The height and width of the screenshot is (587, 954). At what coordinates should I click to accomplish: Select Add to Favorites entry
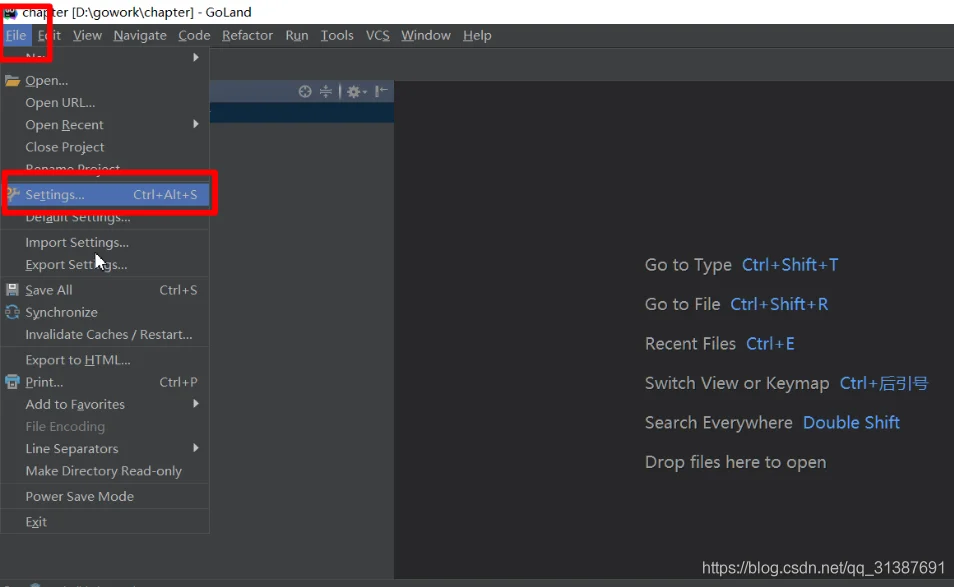coord(105,405)
